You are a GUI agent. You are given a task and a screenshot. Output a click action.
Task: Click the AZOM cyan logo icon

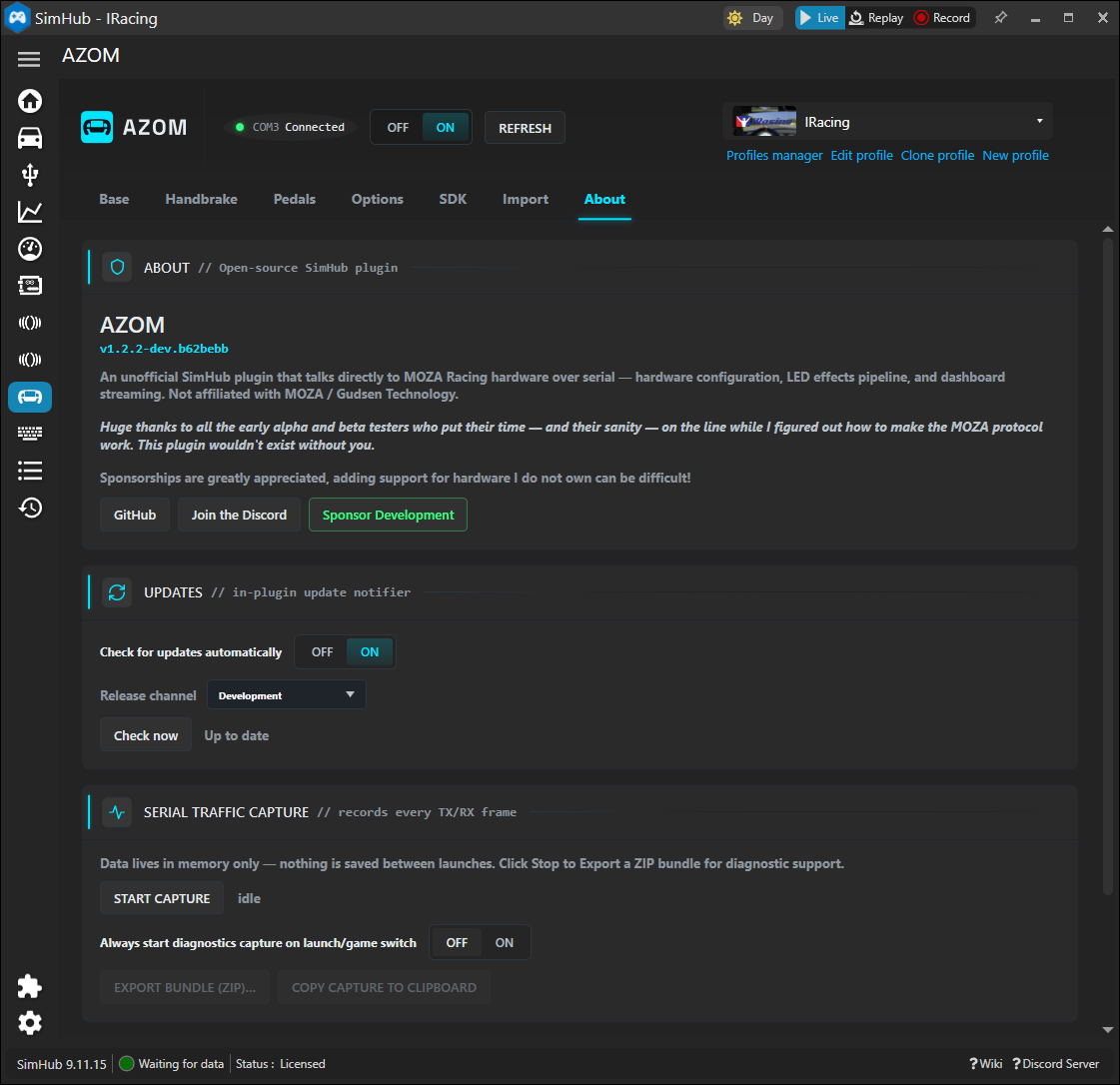pos(97,127)
